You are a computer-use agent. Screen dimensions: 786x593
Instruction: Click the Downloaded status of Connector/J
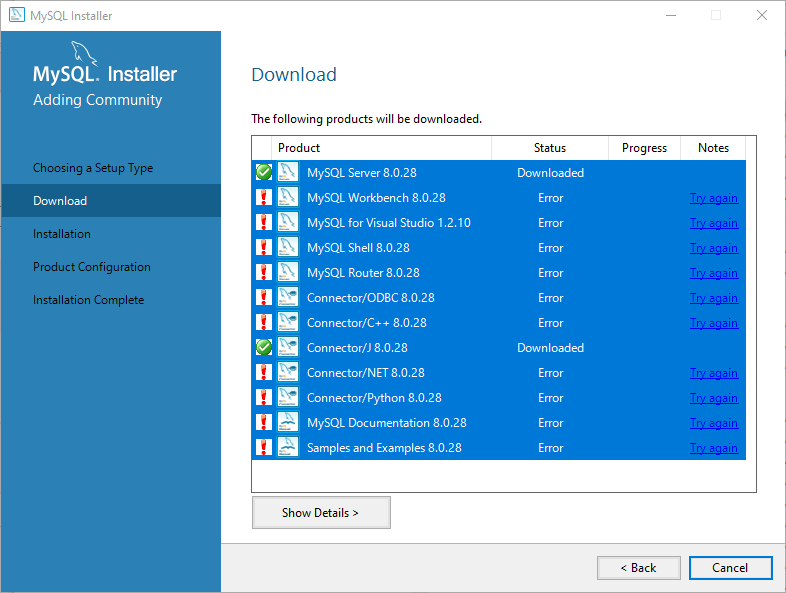coord(550,348)
